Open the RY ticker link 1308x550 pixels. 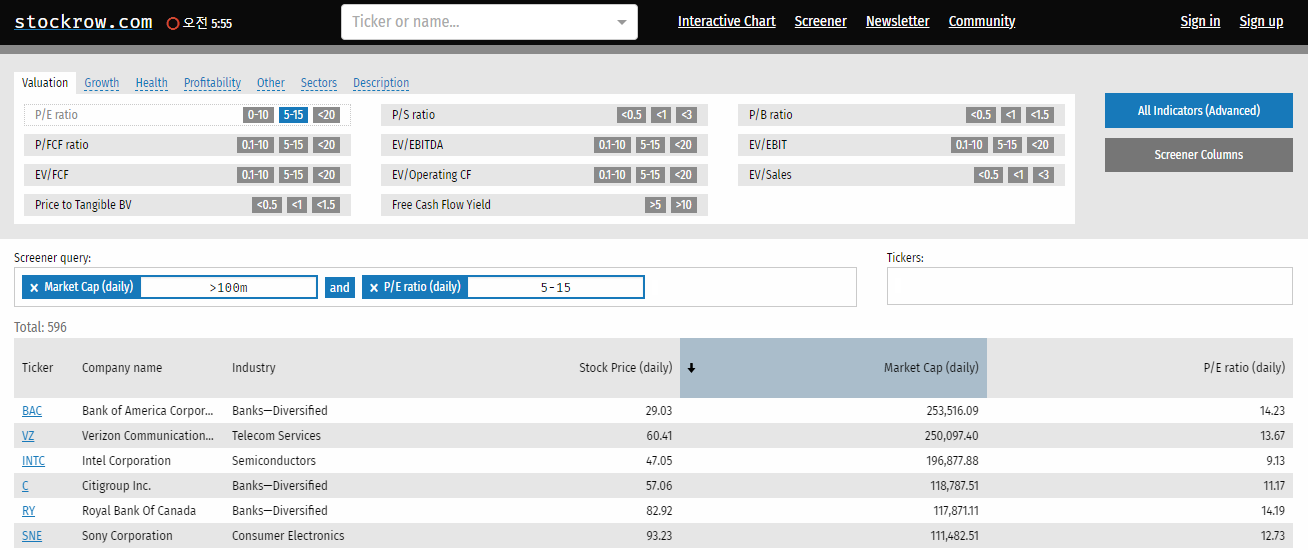(x=28, y=511)
